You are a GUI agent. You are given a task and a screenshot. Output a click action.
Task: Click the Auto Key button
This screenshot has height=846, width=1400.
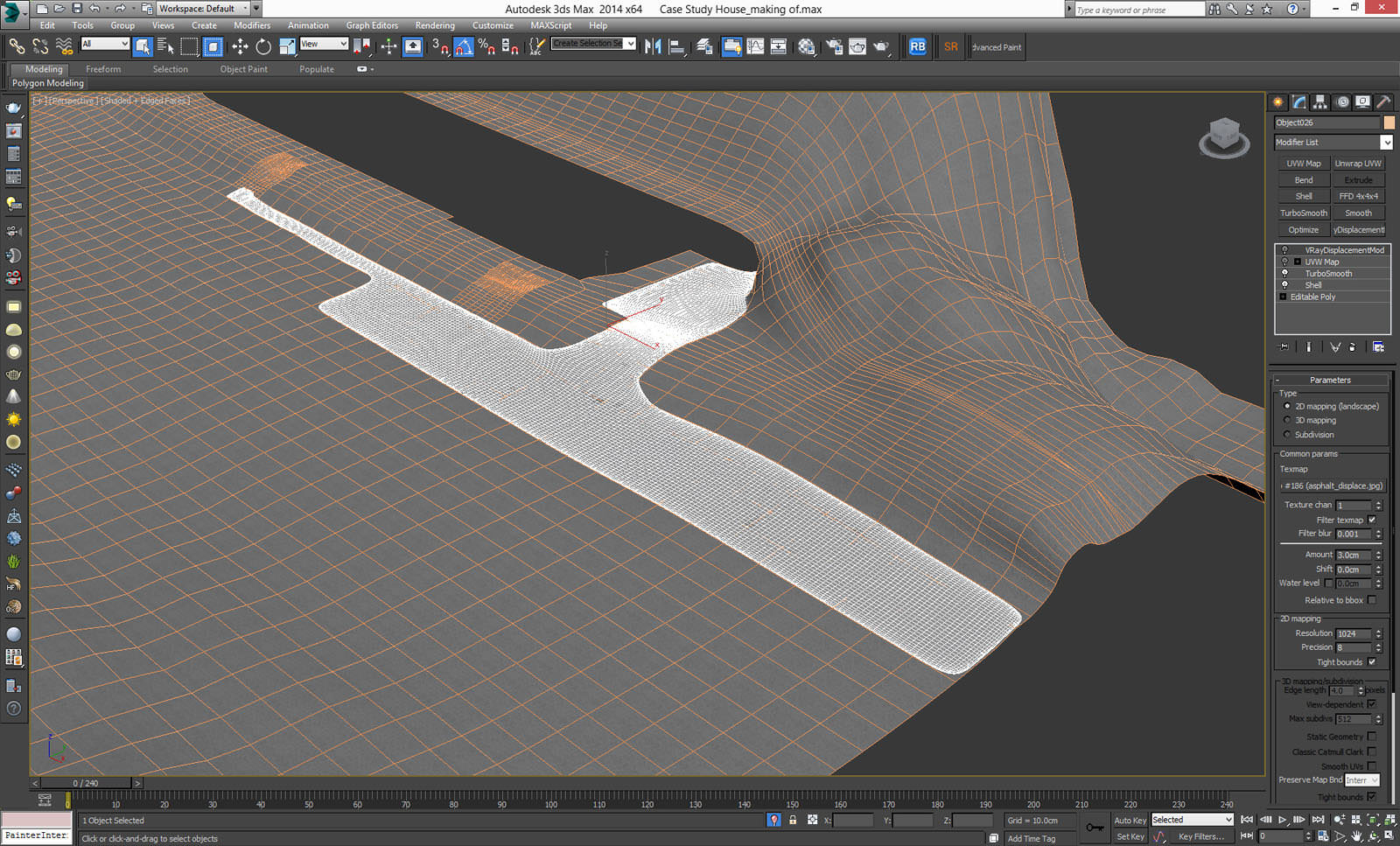coord(1130,820)
